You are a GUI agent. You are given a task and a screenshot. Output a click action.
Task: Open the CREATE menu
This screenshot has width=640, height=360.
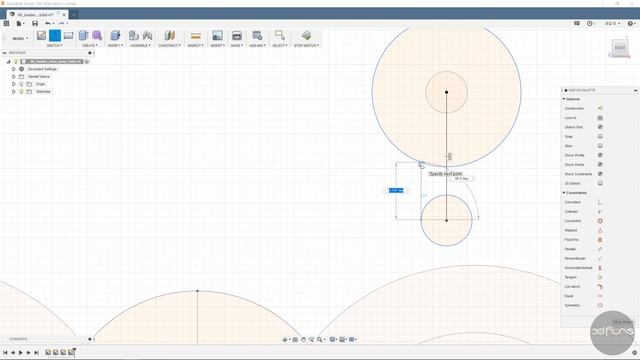(89, 46)
